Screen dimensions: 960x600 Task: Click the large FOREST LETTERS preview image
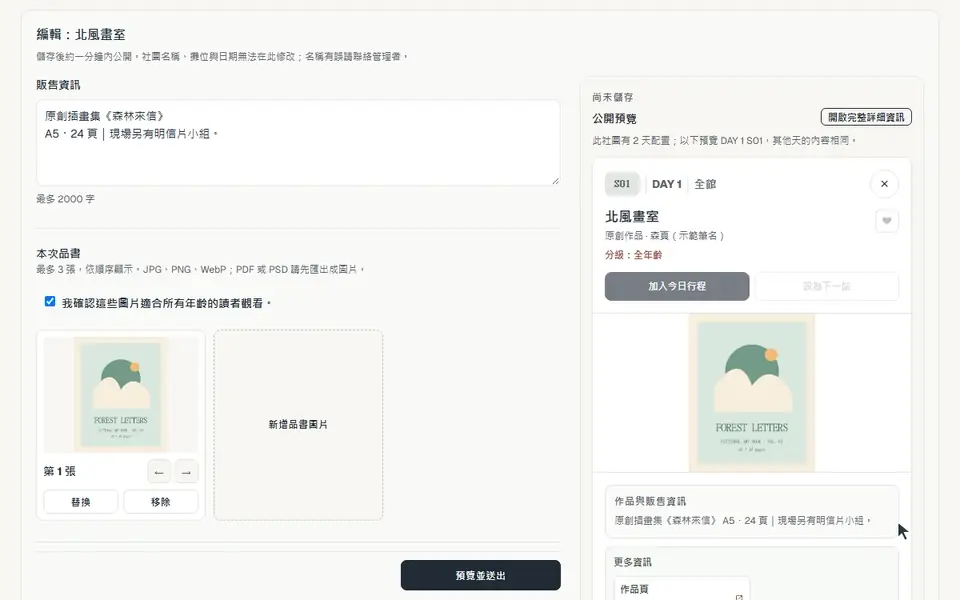(752, 392)
